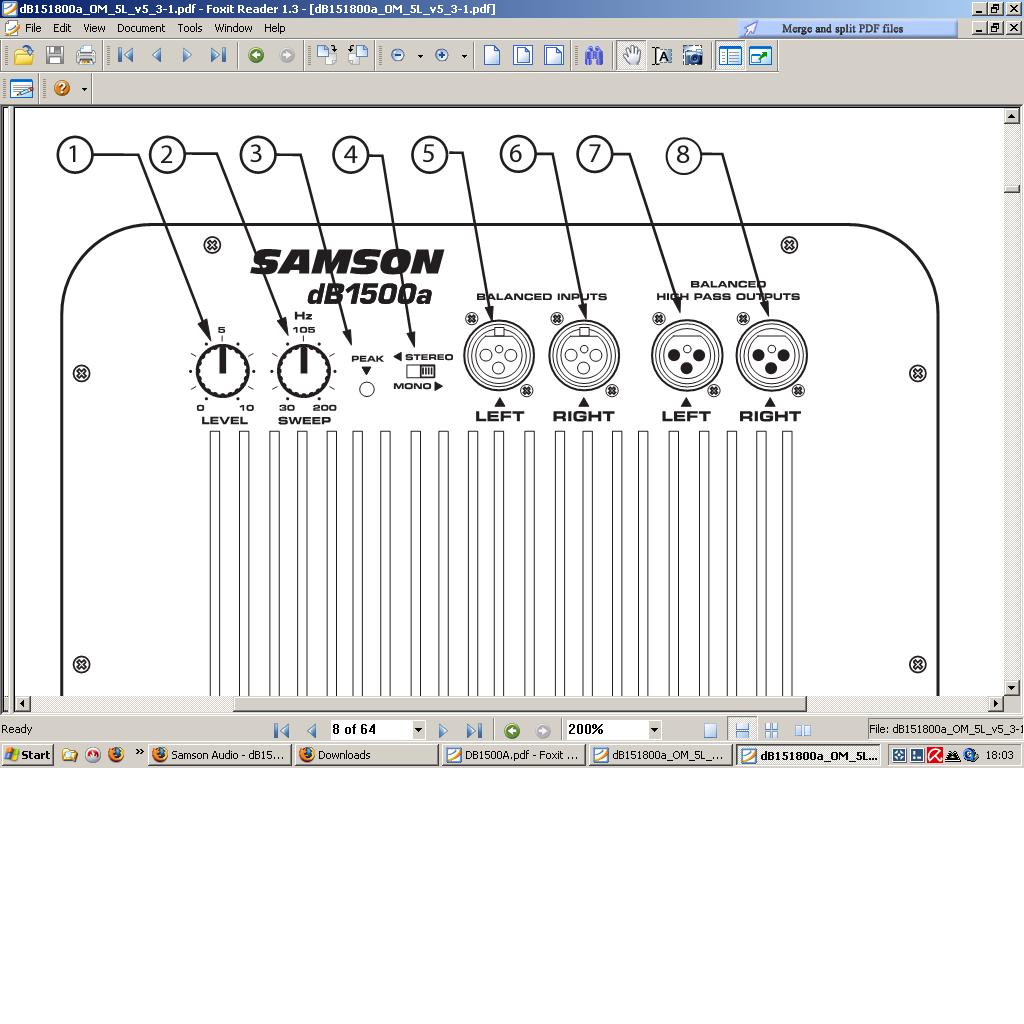Open the Downloads taskbar window
This screenshot has height=1024, width=1024.
tap(366, 755)
